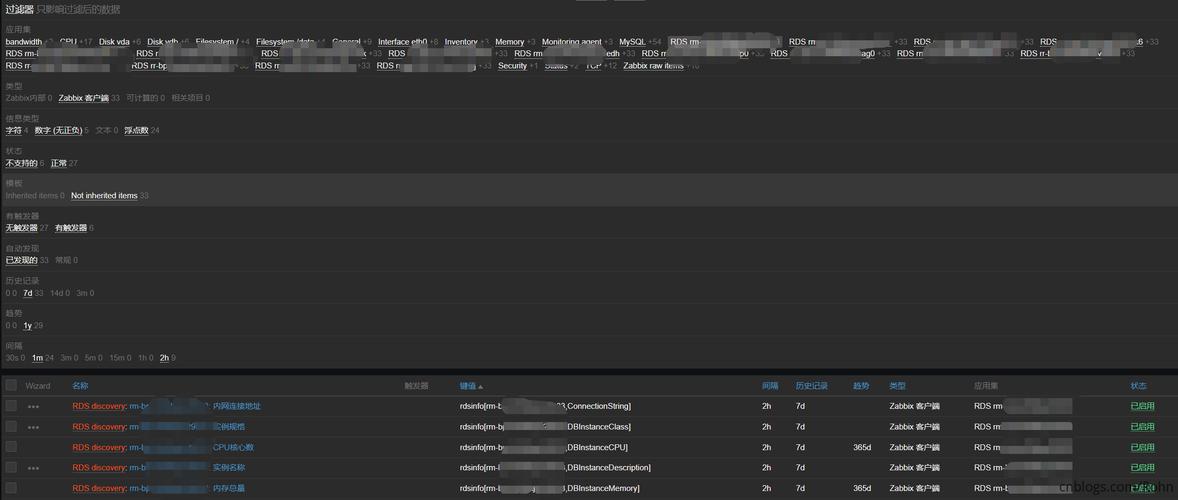1178x500 pixels.
Task: Select 已发现的 discovery filter
Action: coord(21,261)
